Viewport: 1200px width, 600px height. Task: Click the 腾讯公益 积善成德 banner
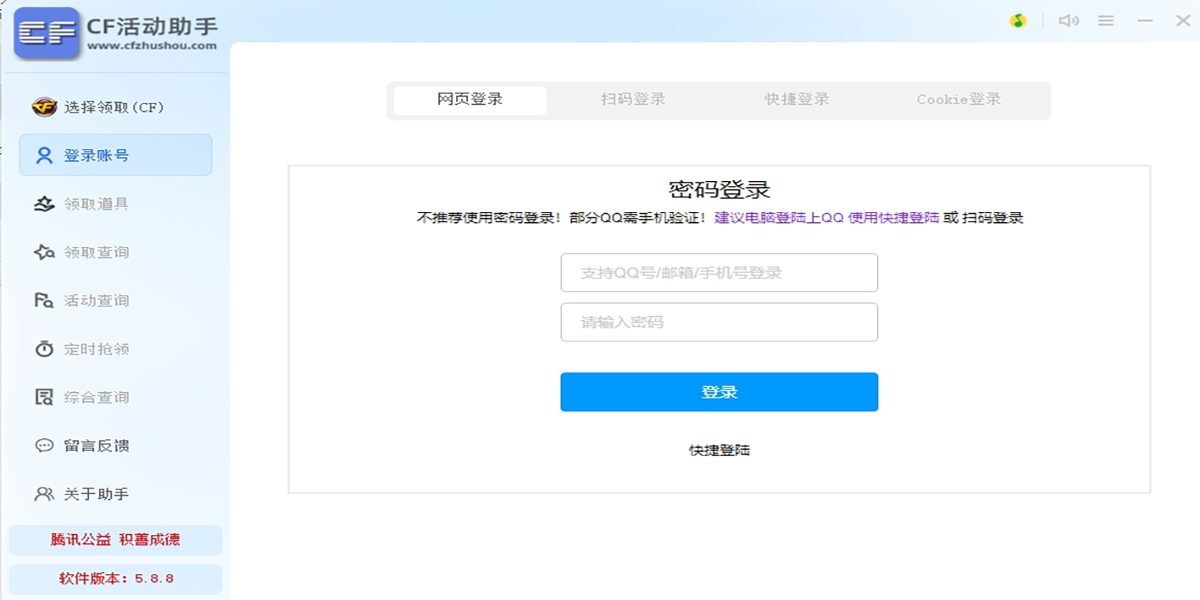tap(115, 540)
